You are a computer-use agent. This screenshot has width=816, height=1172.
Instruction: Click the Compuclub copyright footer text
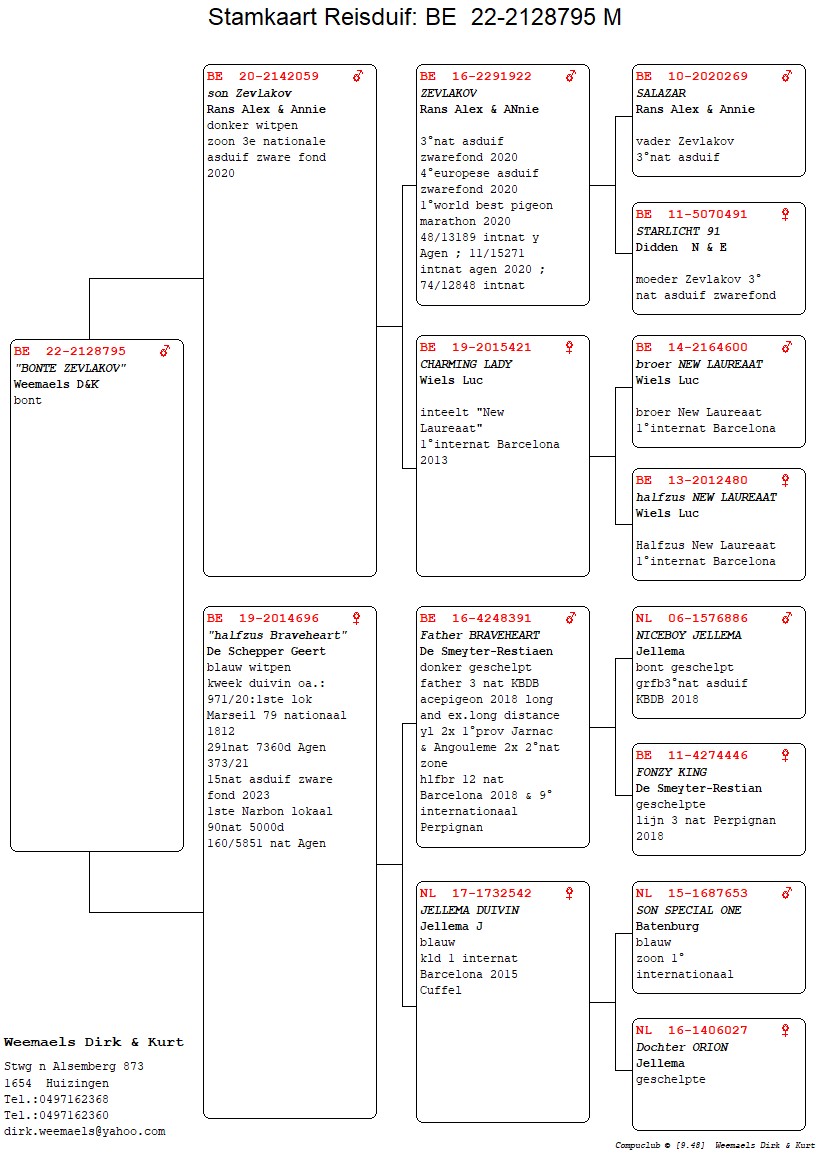(715, 1145)
